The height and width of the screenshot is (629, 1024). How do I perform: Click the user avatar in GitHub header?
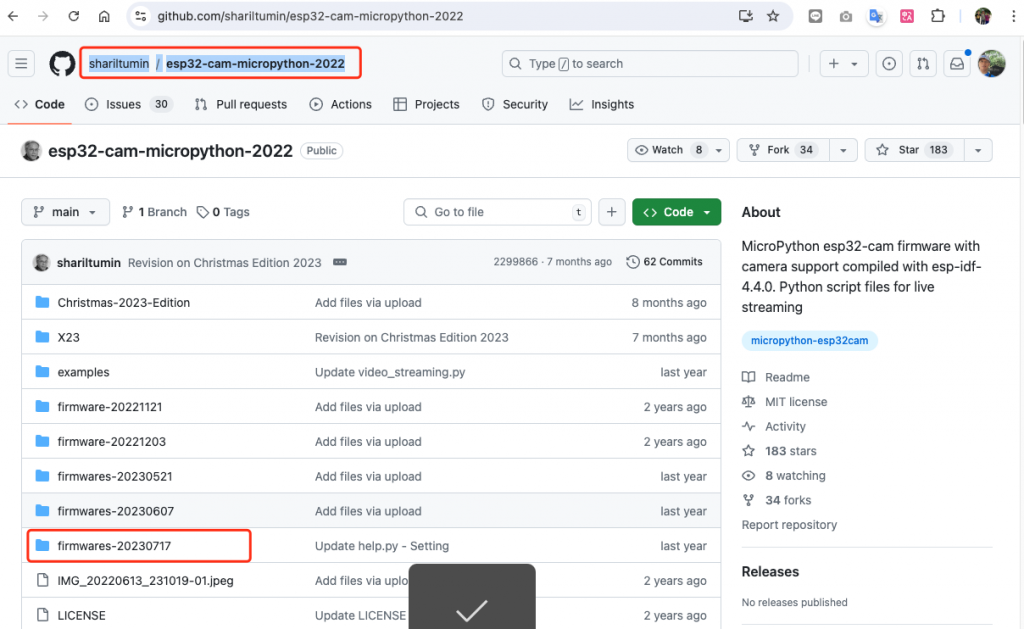(991, 63)
